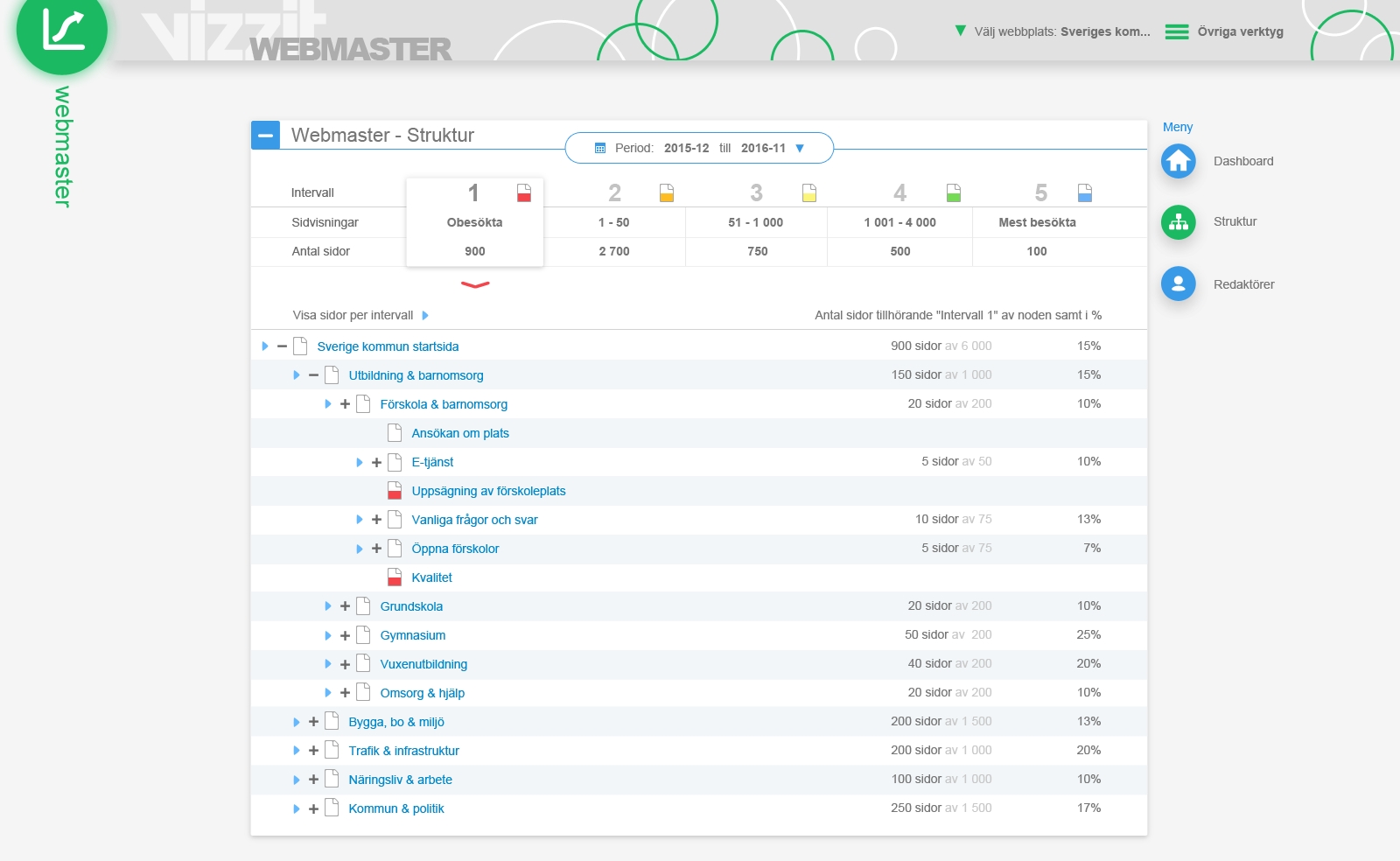
Task: Expand Vanliga frågor och svar plus sign
Action: pos(376,520)
